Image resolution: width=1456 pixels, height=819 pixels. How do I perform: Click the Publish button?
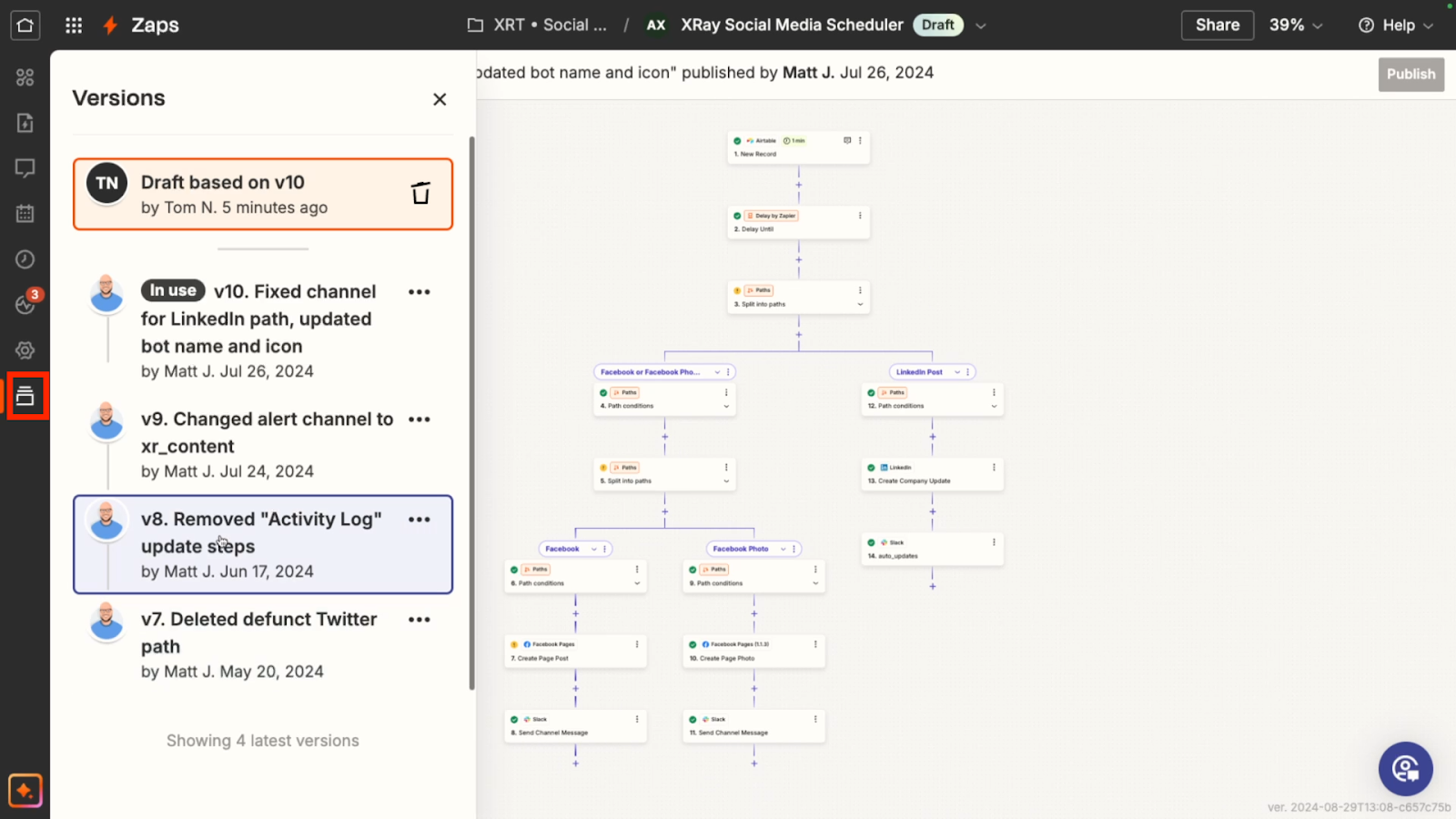point(1410,75)
